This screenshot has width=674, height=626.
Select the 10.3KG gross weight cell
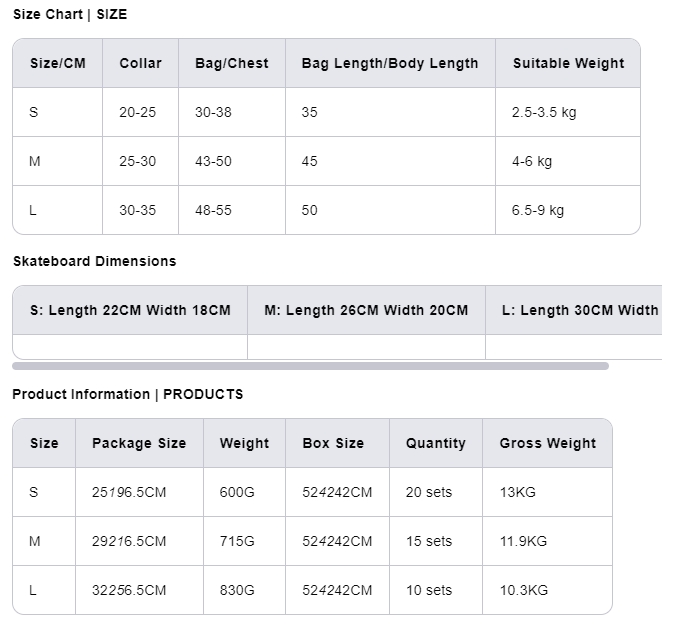(x=524, y=590)
